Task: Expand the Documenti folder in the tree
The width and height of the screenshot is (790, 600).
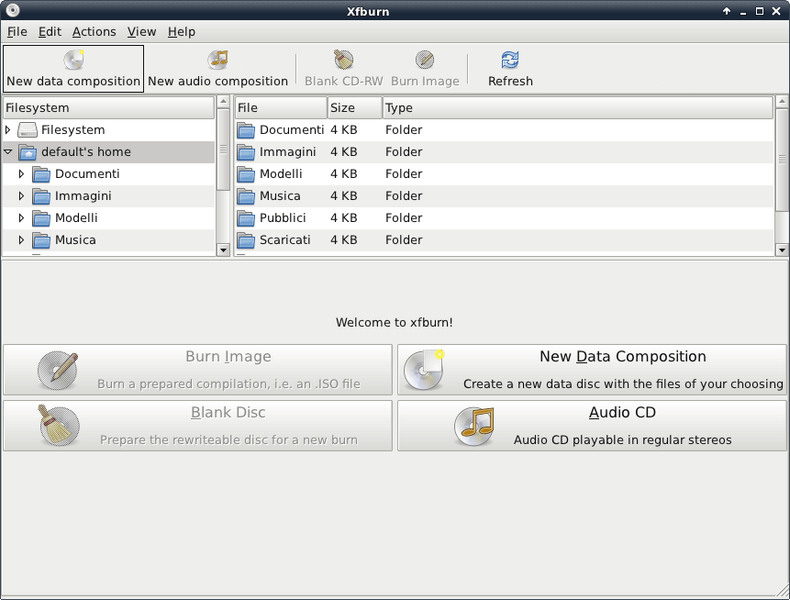Action: (x=21, y=174)
